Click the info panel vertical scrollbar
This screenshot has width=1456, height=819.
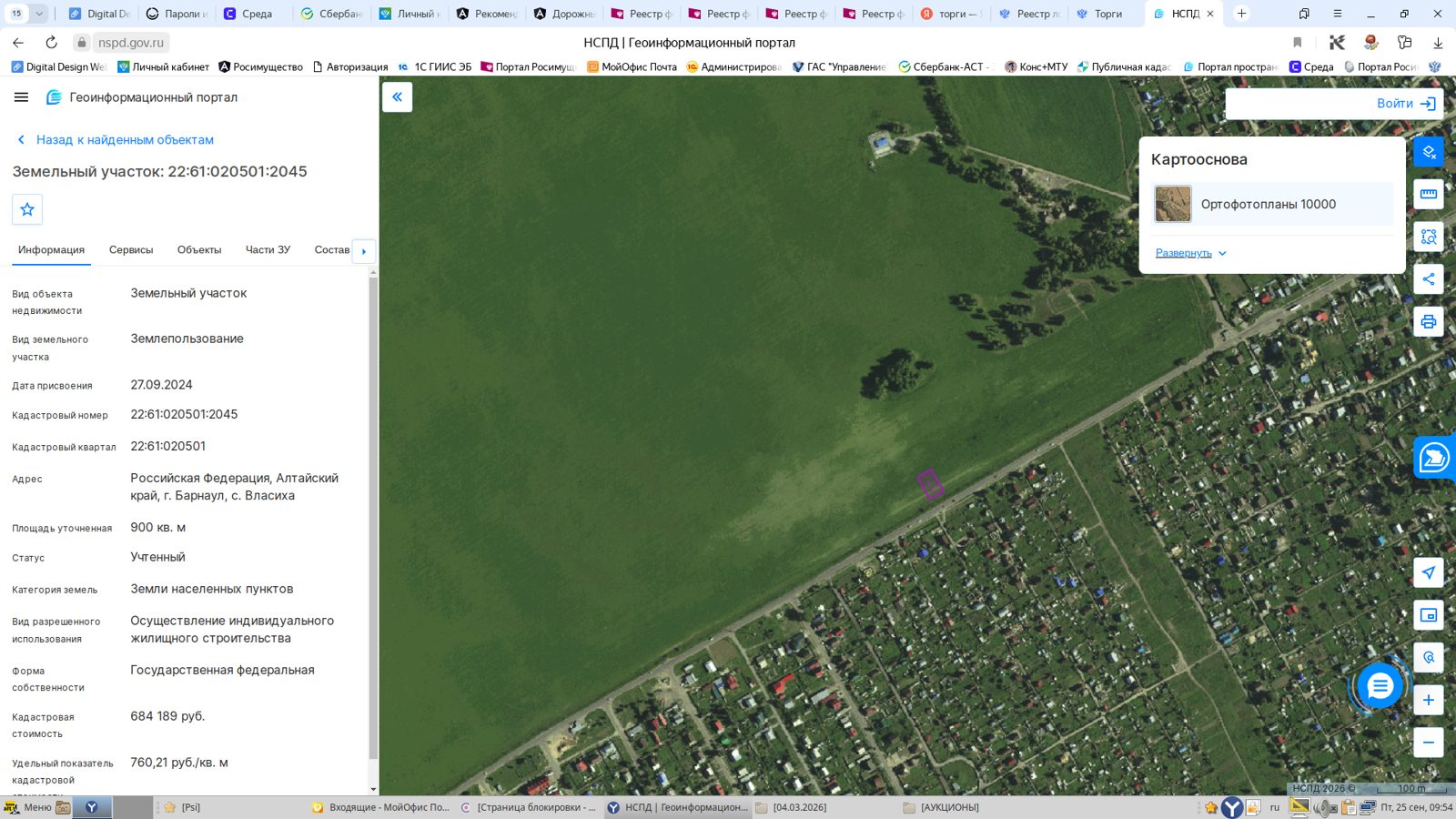pos(373,519)
